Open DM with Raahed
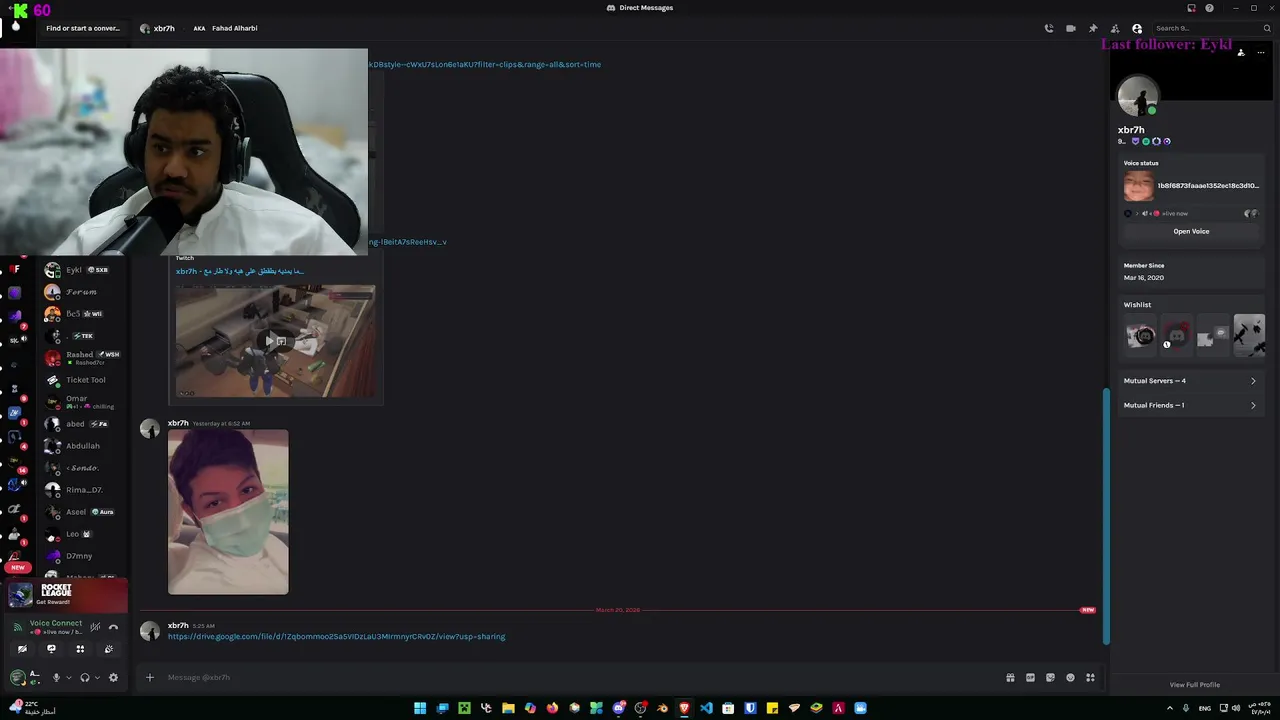Viewport: 1280px width, 720px height. click(84, 358)
